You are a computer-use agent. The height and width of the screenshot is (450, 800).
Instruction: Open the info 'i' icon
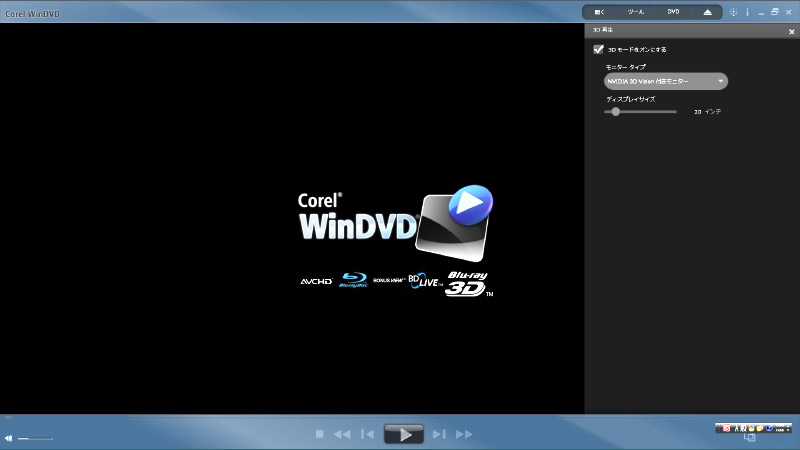[x=747, y=12]
